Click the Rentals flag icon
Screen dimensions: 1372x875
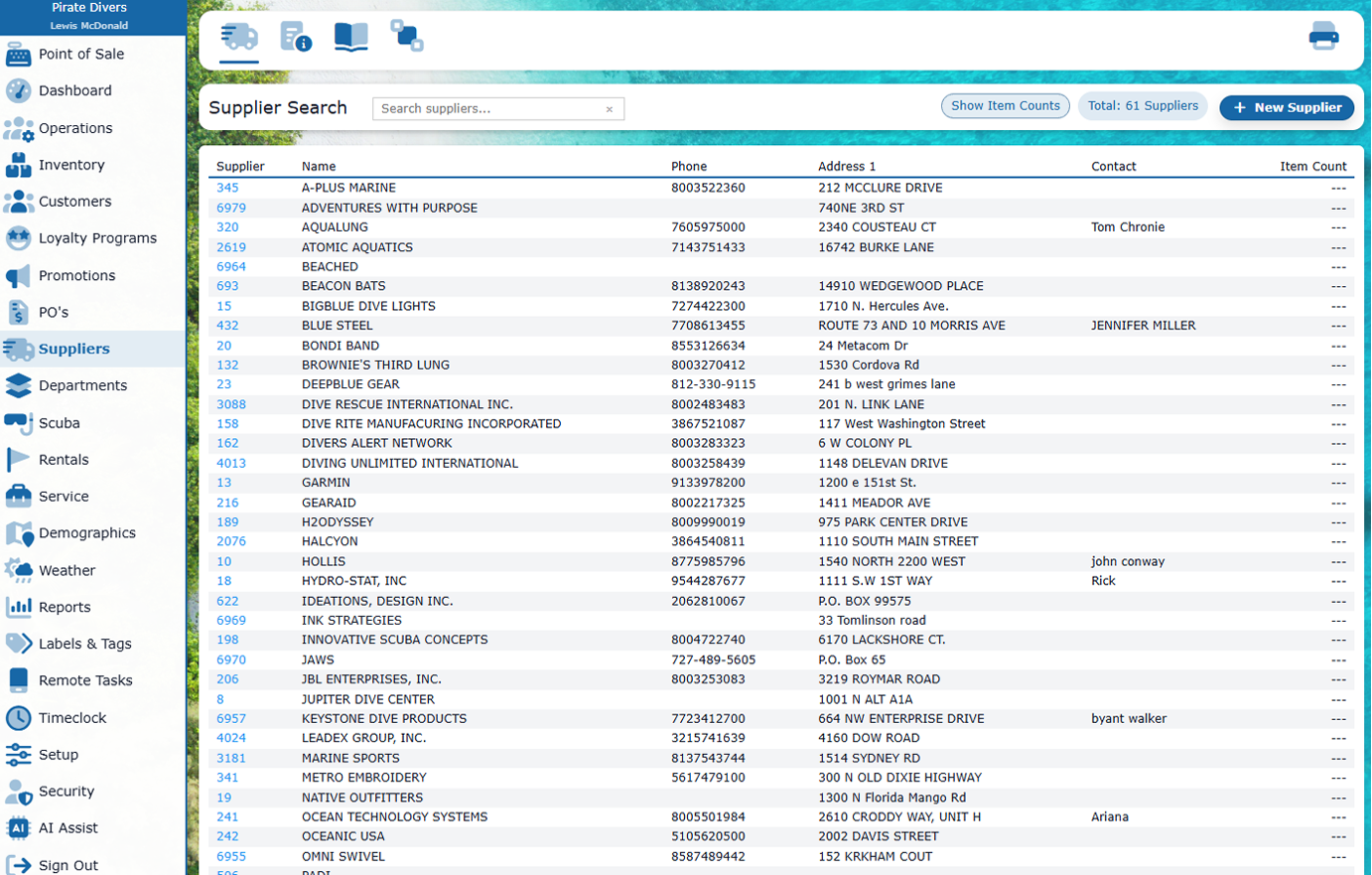18,460
